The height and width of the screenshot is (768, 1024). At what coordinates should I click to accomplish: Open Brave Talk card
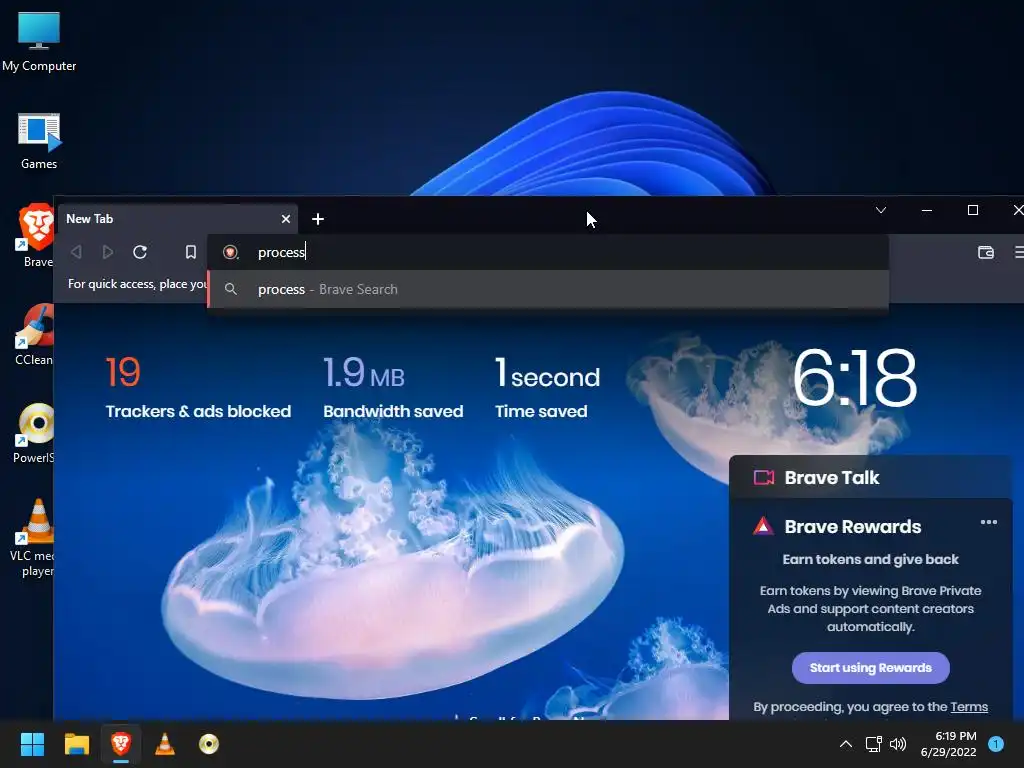coord(871,477)
